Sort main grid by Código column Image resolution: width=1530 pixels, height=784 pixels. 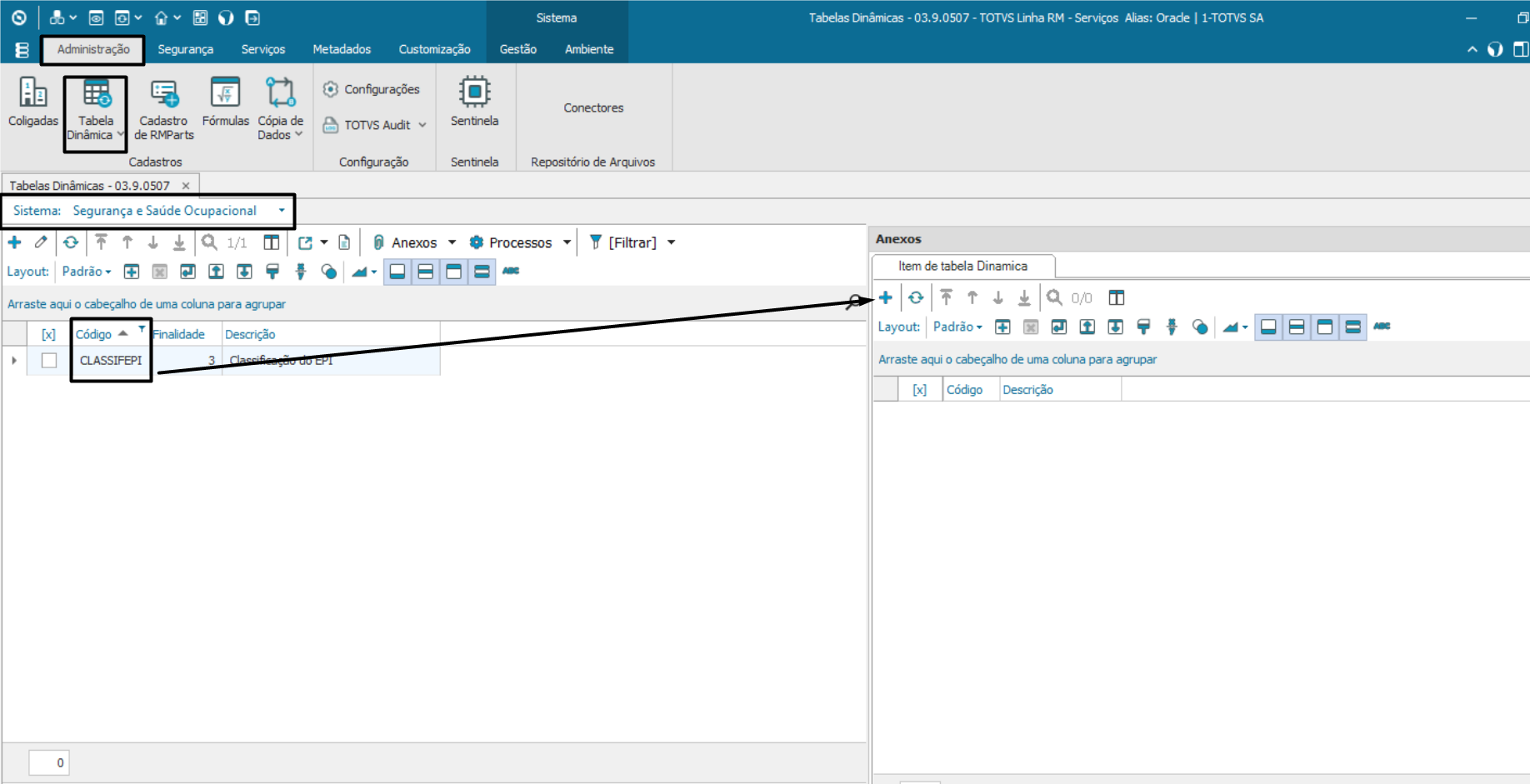click(93, 334)
